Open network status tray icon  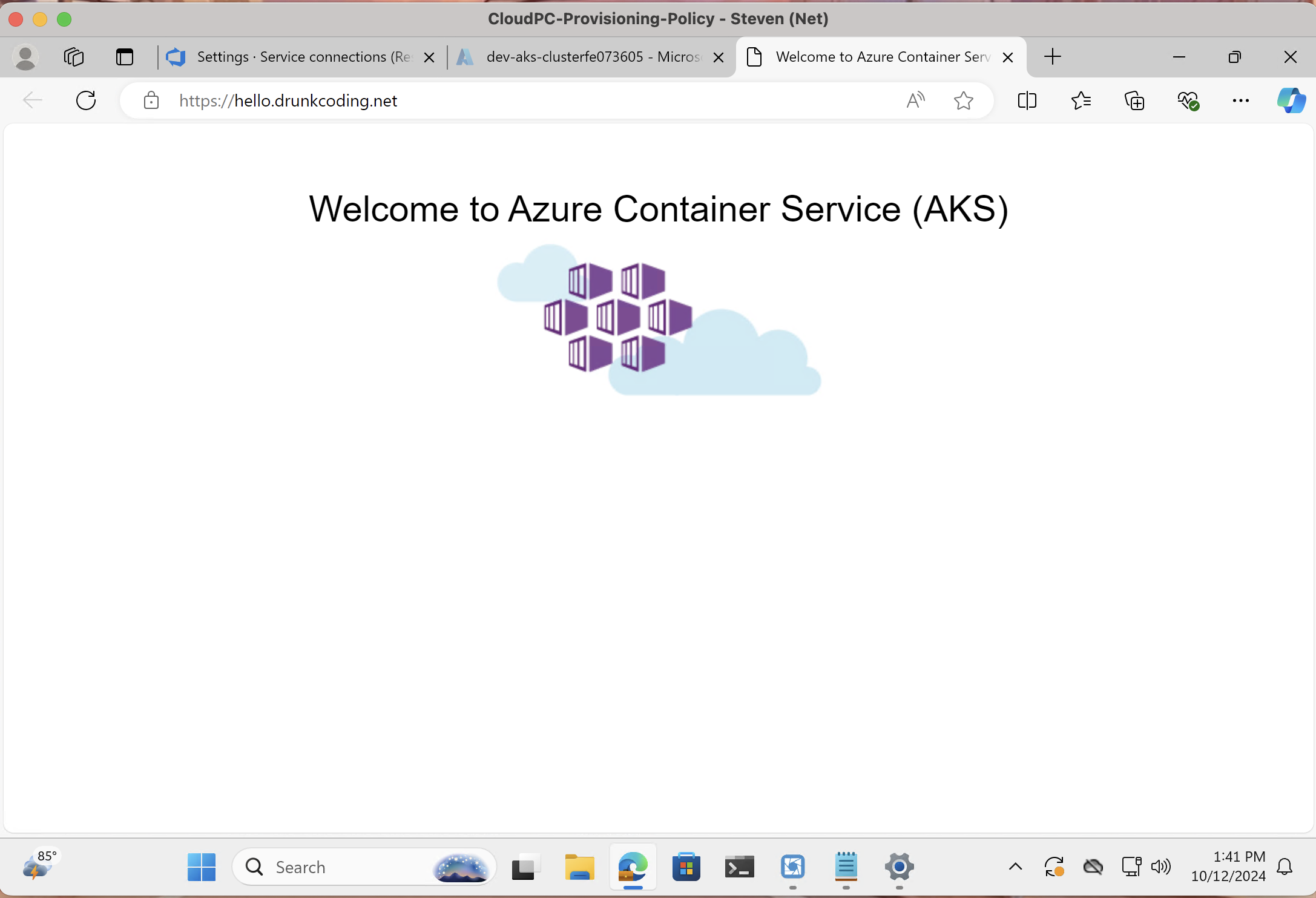pyautogui.click(x=1131, y=867)
